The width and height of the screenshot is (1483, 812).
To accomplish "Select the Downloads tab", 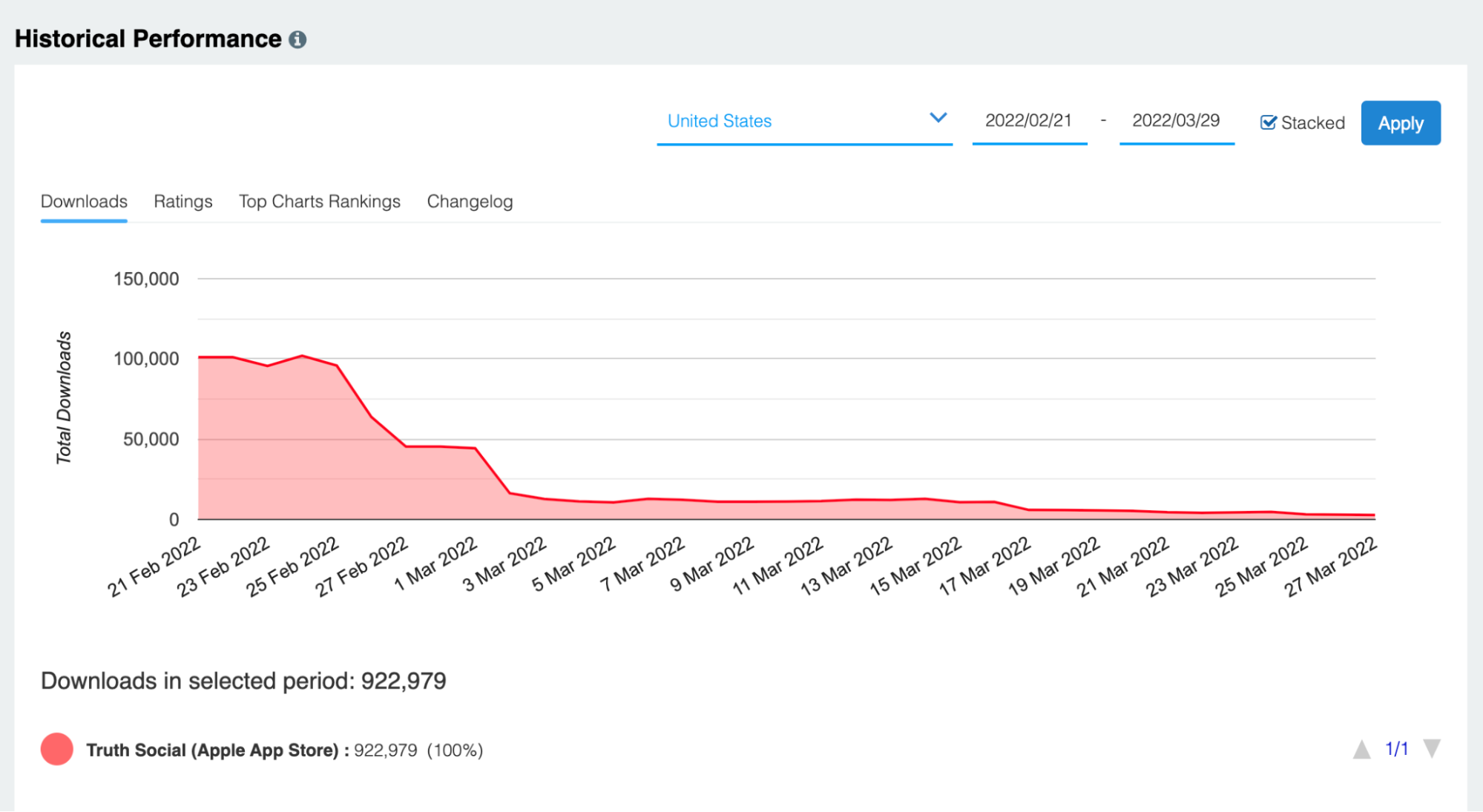I will click(84, 202).
